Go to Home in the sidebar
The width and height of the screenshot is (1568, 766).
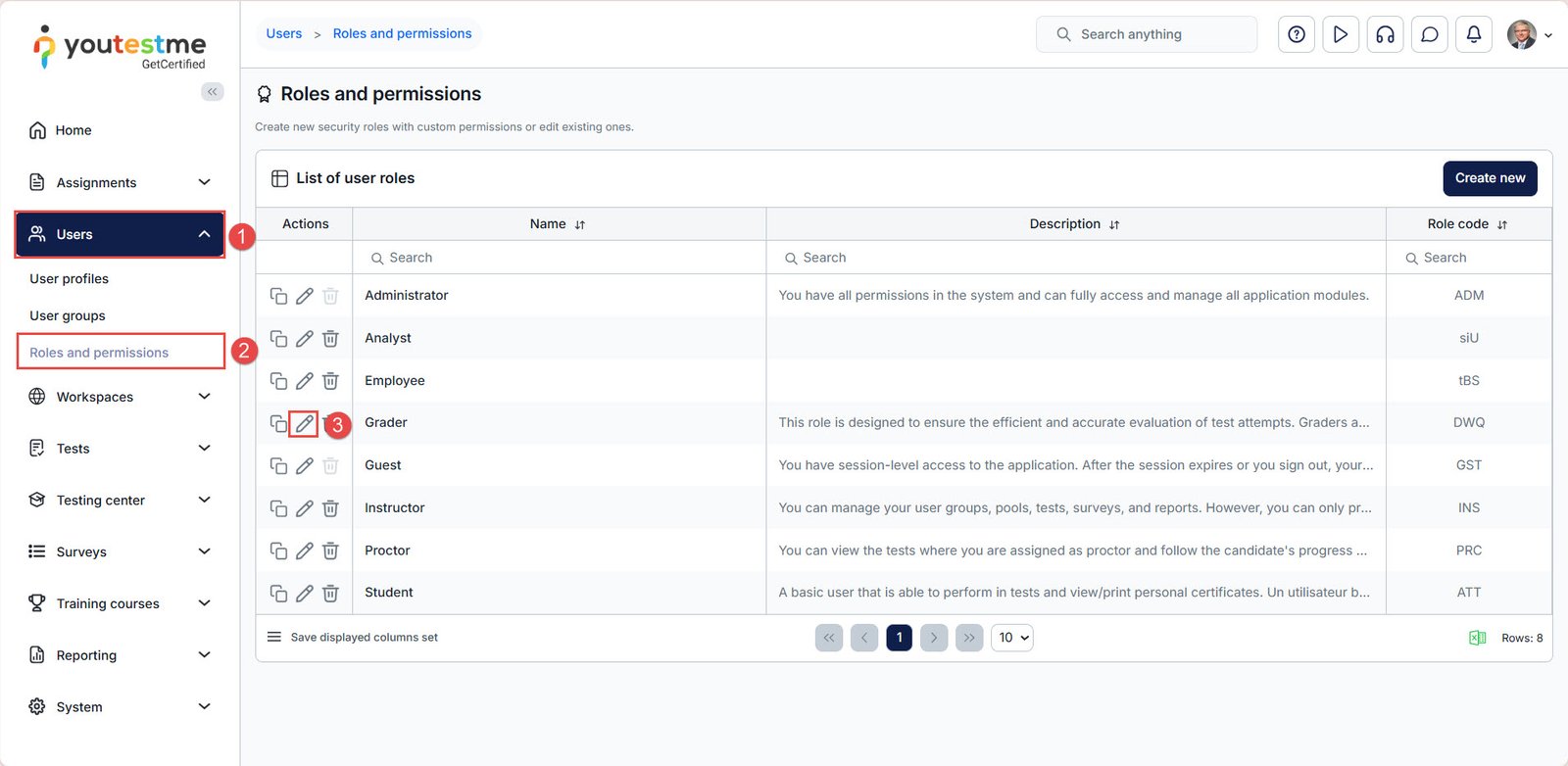click(x=73, y=130)
